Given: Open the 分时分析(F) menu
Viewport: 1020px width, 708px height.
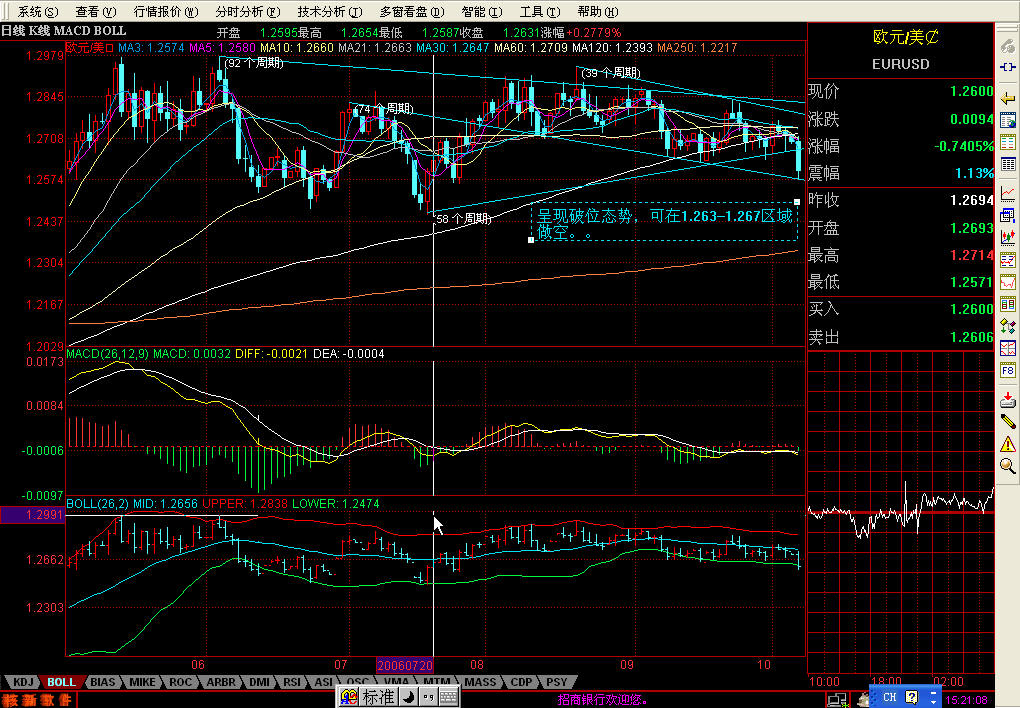Looking at the screenshot, I should tap(248, 12).
